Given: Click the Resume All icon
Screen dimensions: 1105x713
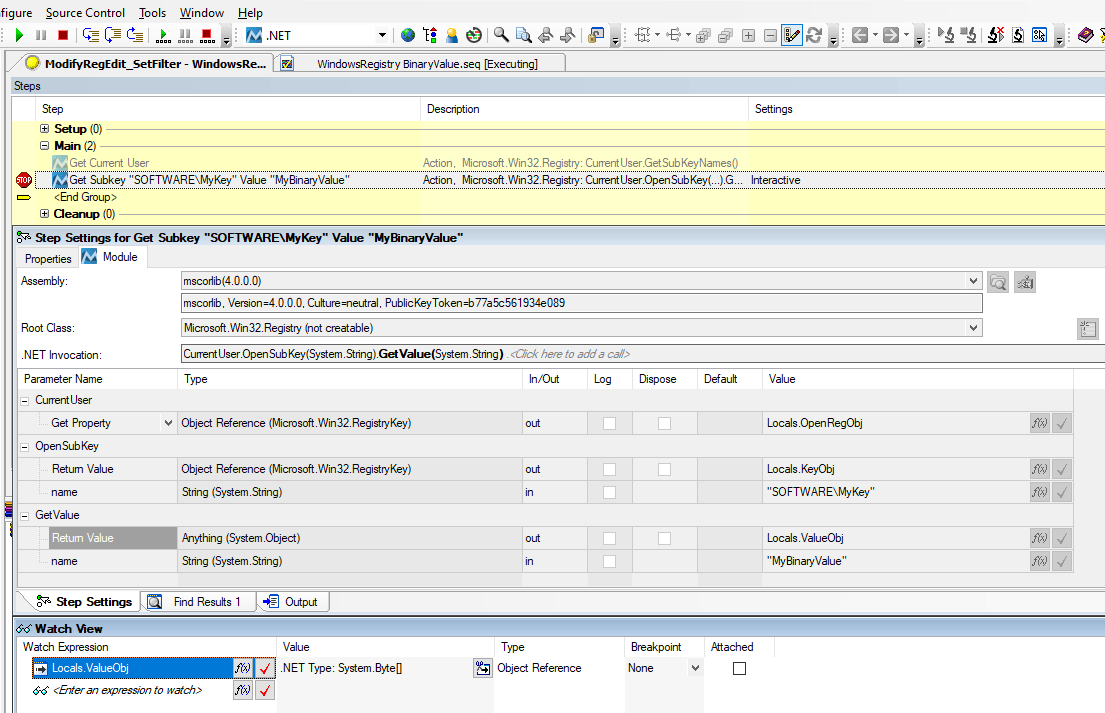Looking at the screenshot, I should coord(163,35).
